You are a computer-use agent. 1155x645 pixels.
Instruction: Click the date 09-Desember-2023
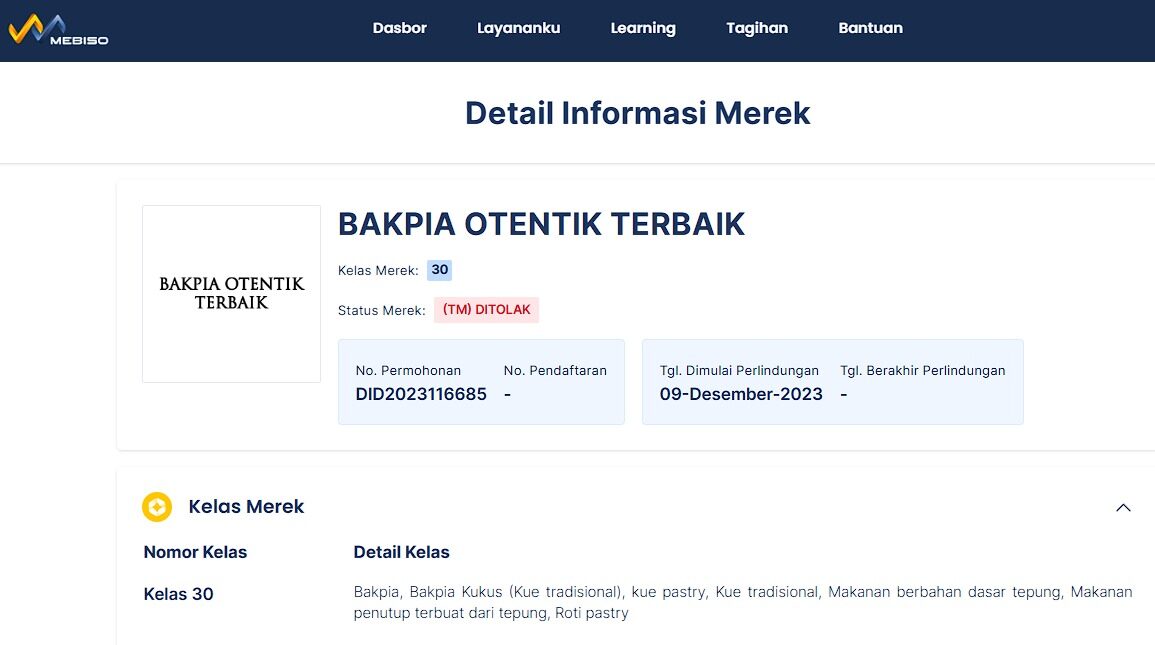741,394
